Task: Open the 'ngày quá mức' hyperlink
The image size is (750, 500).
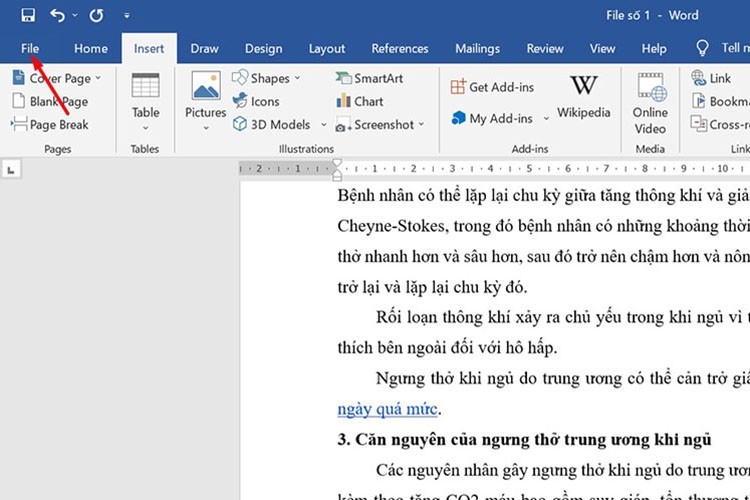Action: [387, 409]
